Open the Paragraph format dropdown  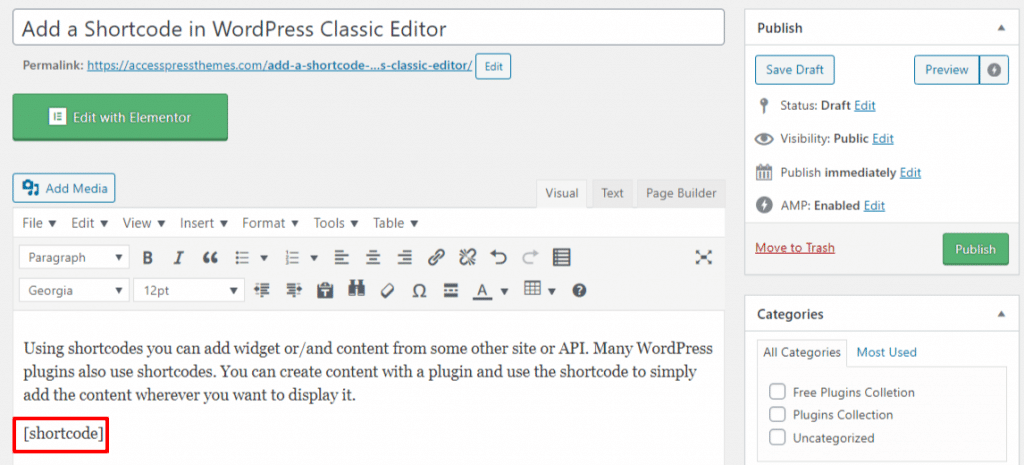pyautogui.click(x=74, y=257)
